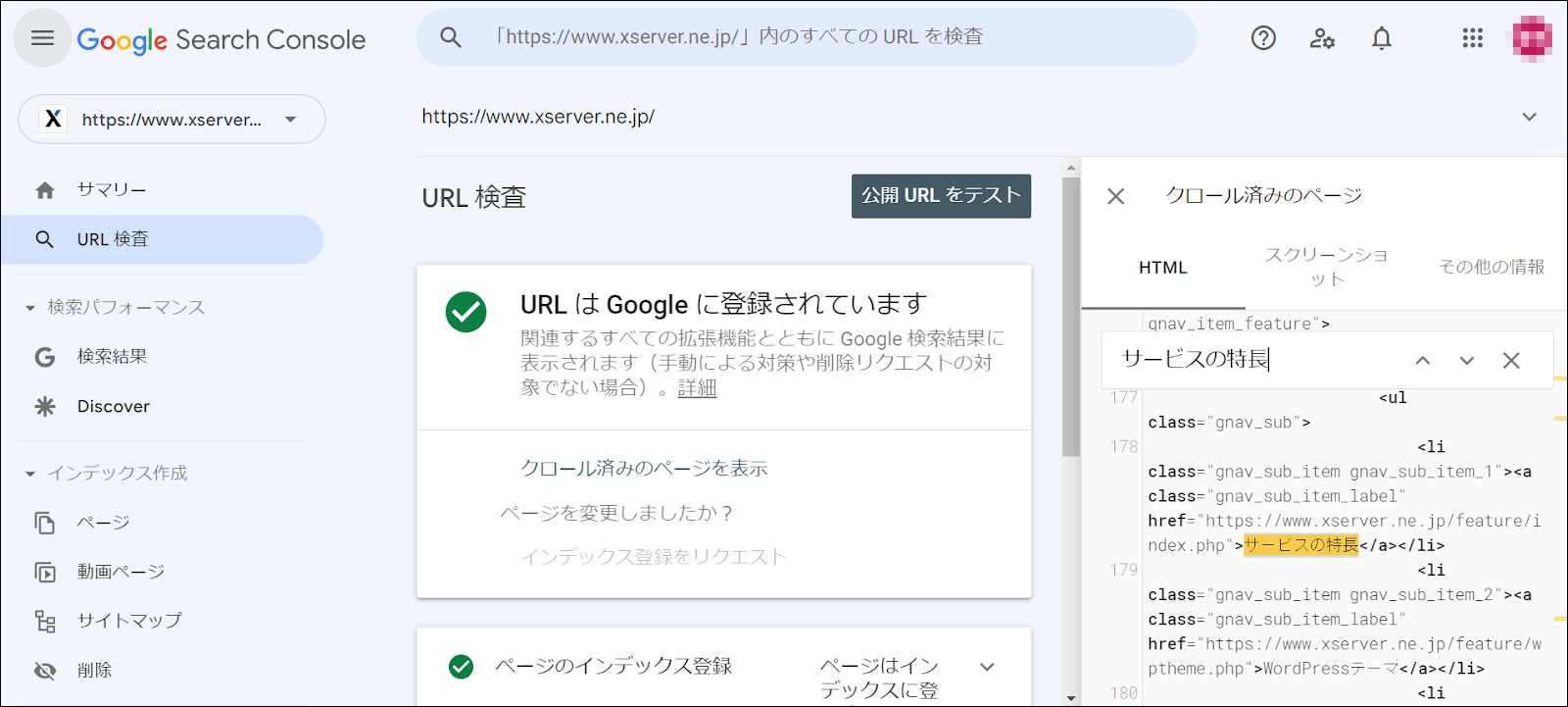1568x707 pixels.
Task: Click line number 179 in HTML
Action: pyautogui.click(x=1124, y=571)
